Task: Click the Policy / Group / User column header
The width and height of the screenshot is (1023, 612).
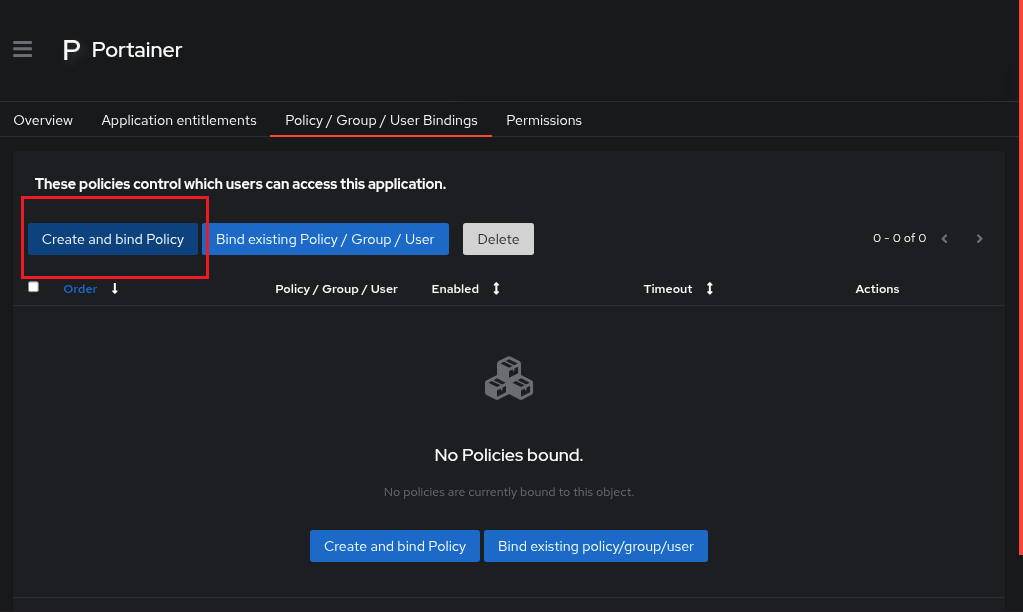Action: [336, 289]
